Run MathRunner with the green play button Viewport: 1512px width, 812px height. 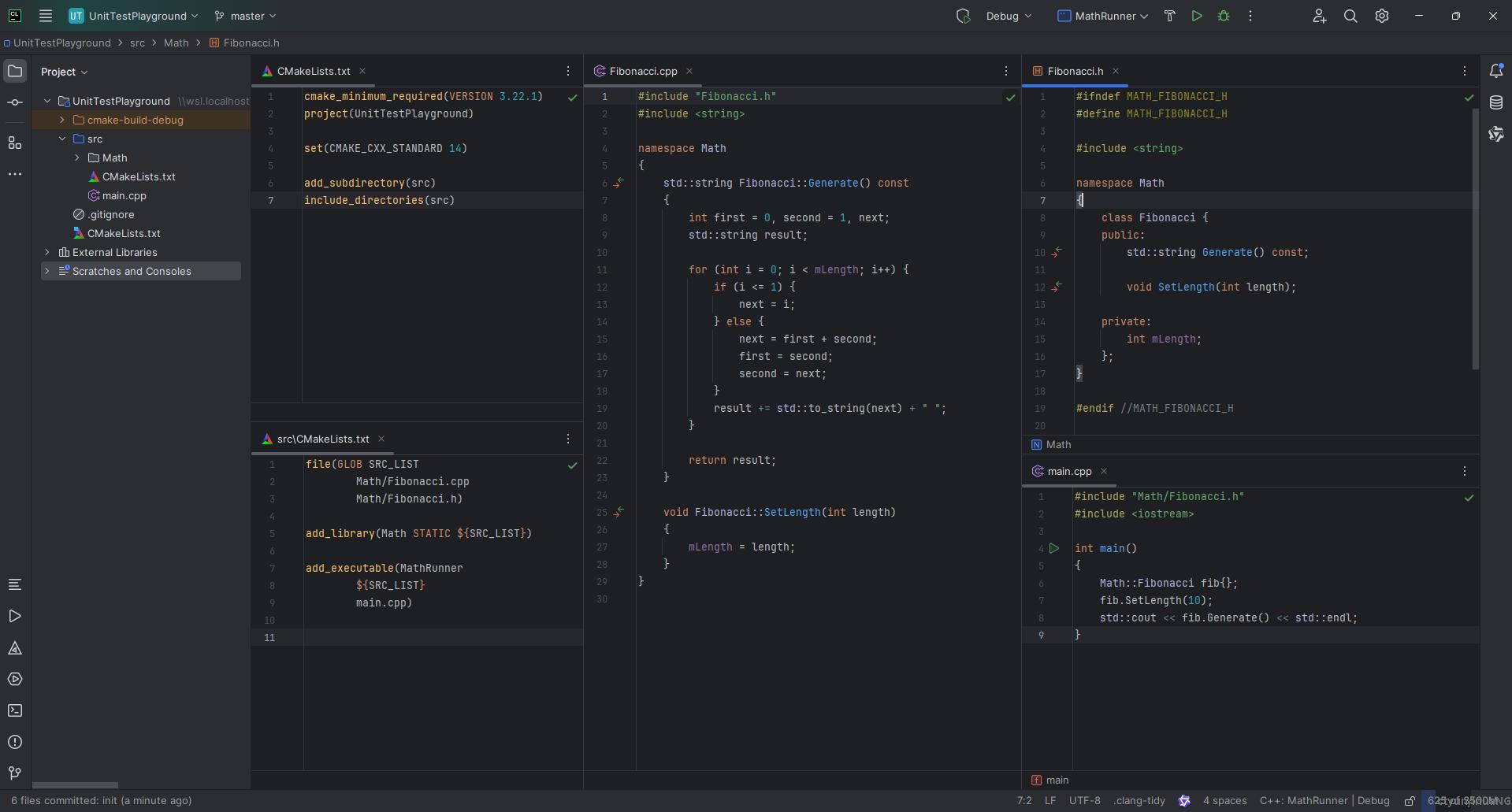1197,16
